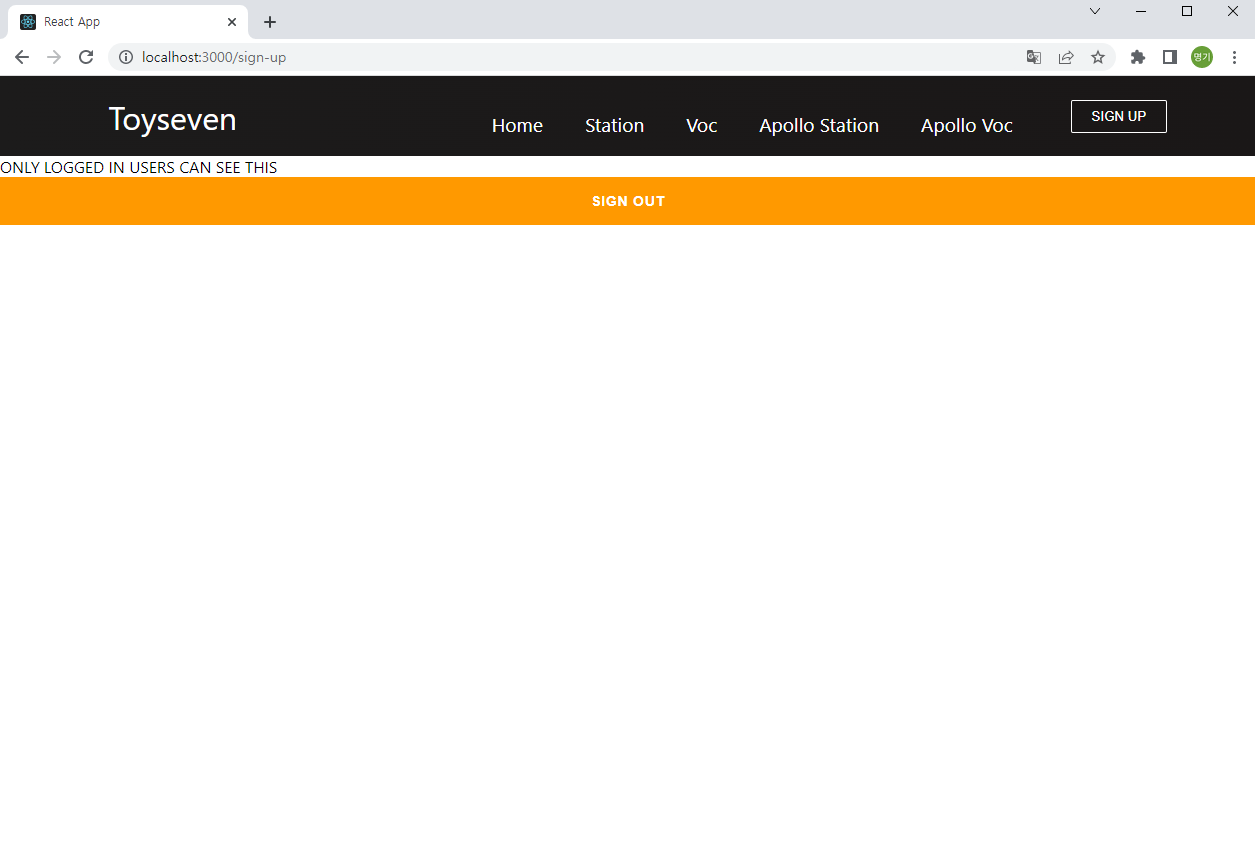Select the React App browser tab
This screenshot has width=1255, height=857.
[x=120, y=21]
